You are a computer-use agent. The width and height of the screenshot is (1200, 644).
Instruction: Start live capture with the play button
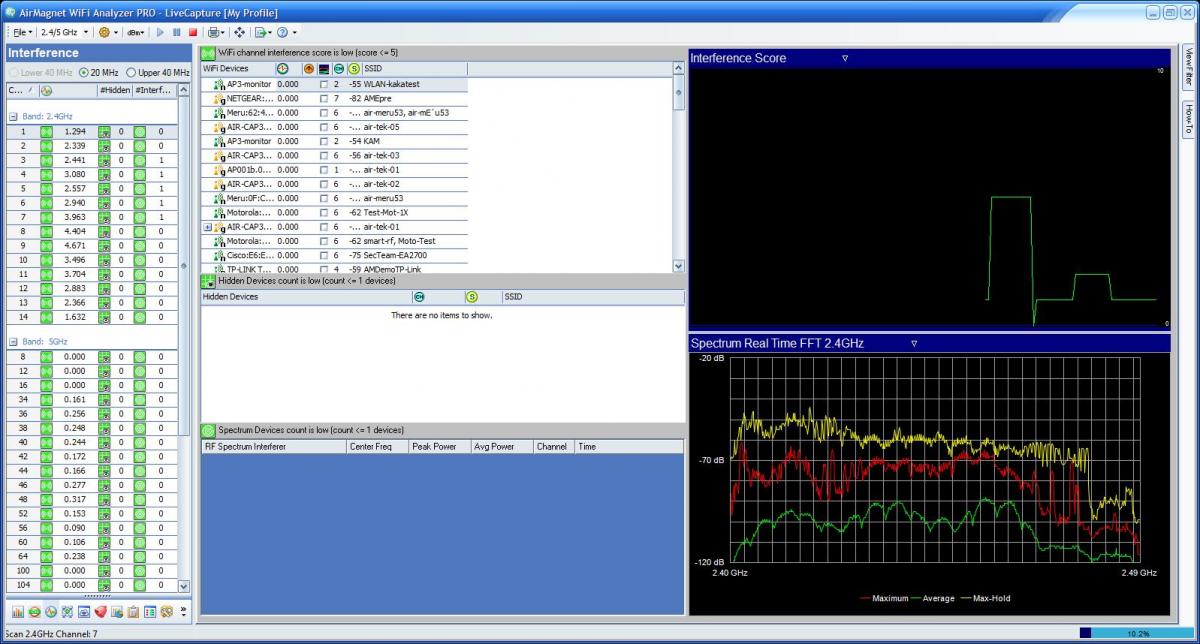(160, 32)
